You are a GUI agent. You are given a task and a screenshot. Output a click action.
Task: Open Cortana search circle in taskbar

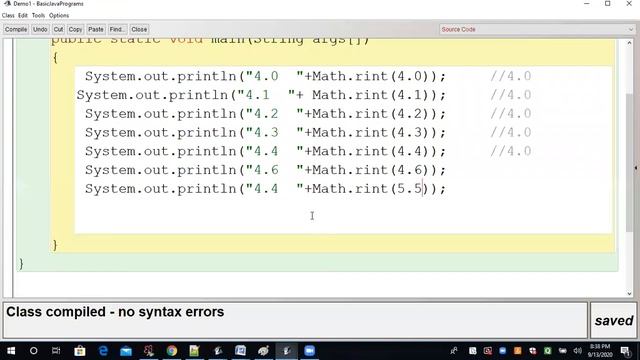click(x=33, y=351)
